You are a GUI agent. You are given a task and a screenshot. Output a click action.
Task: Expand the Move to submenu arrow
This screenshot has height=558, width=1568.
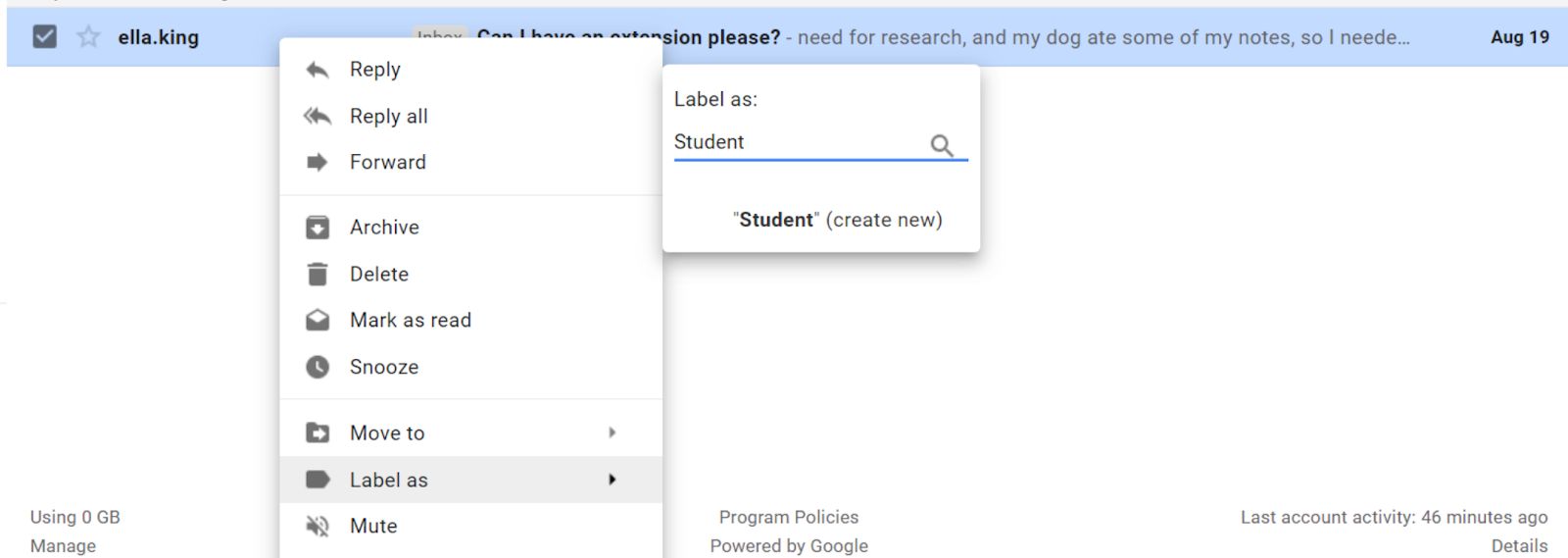pos(612,432)
